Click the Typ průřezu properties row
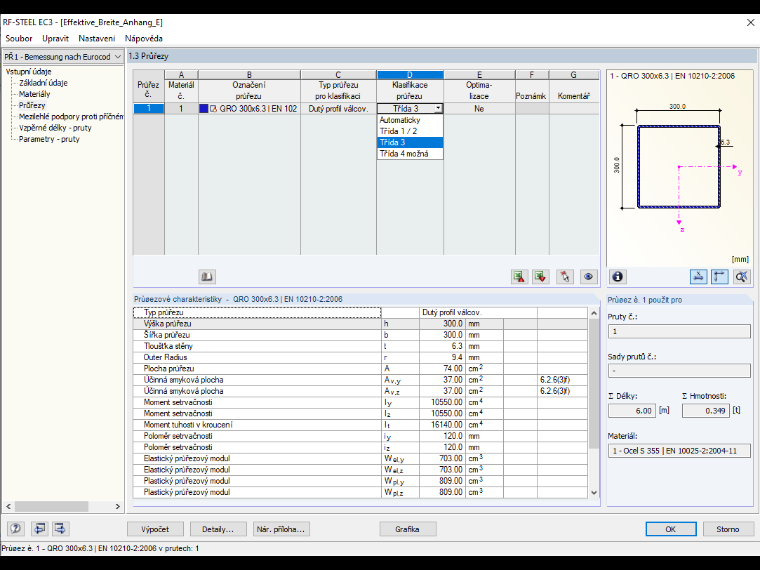This screenshot has height=570, width=760. point(360,313)
